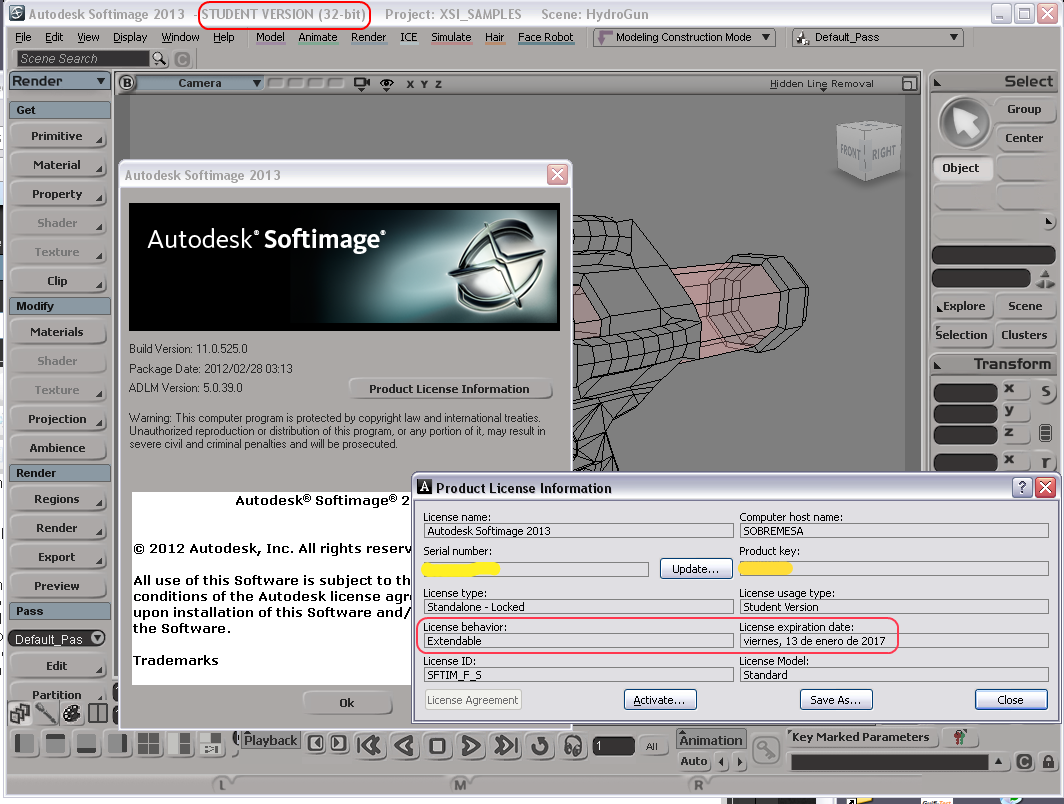Click Close in license dialog
The width and height of the screenshot is (1064, 804).
(1011, 700)
